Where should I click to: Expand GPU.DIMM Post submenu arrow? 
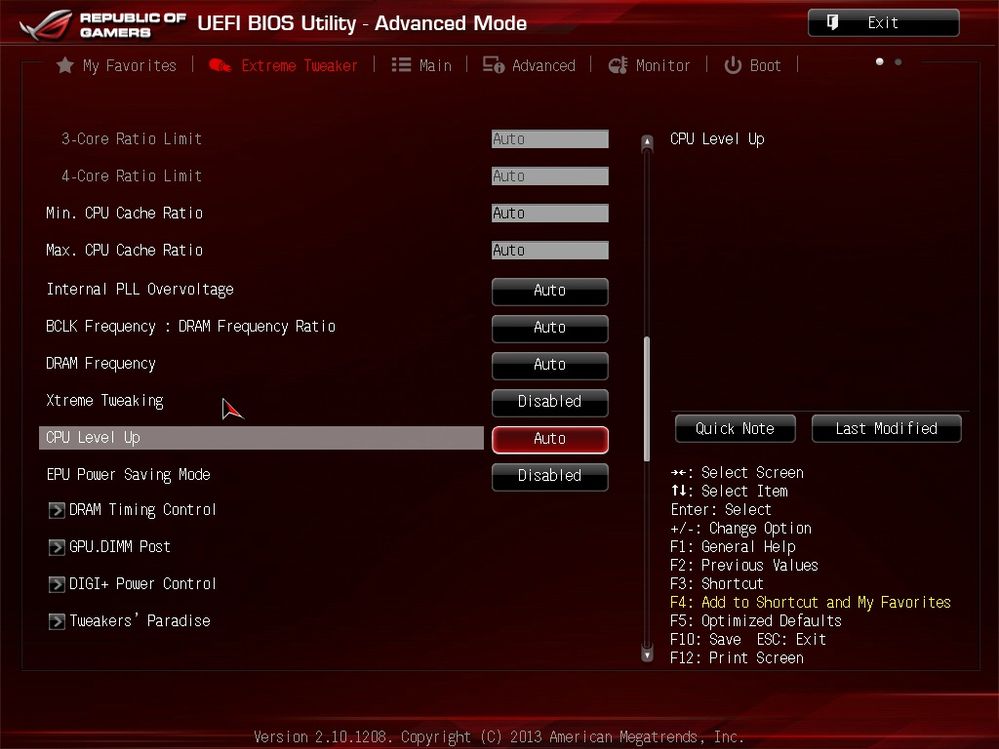pos(57,547)
